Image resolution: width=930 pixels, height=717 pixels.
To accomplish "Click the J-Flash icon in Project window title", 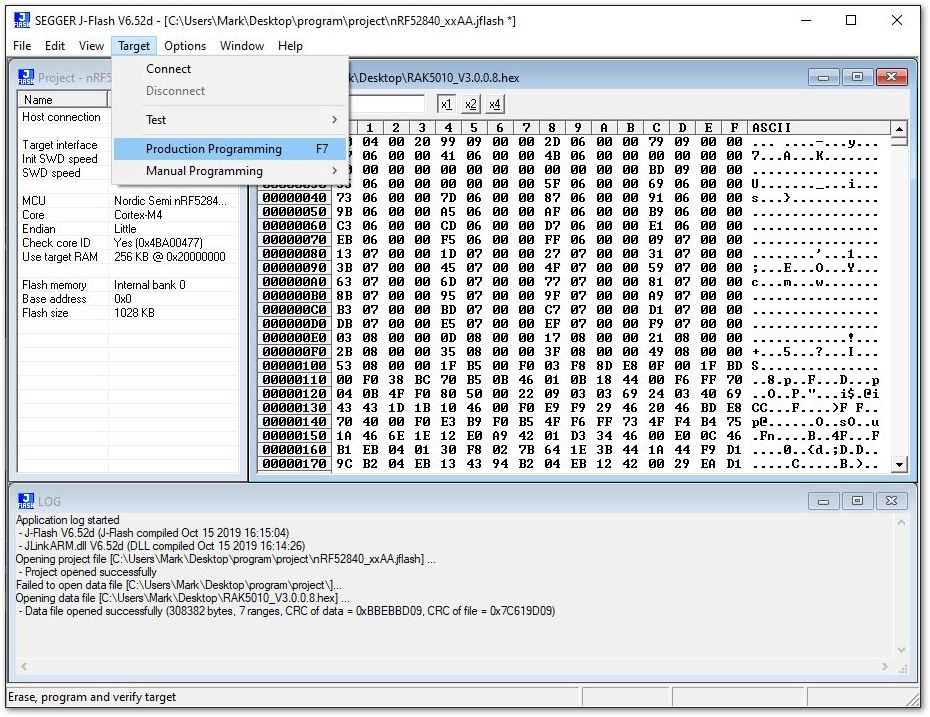I will point(26,77).
